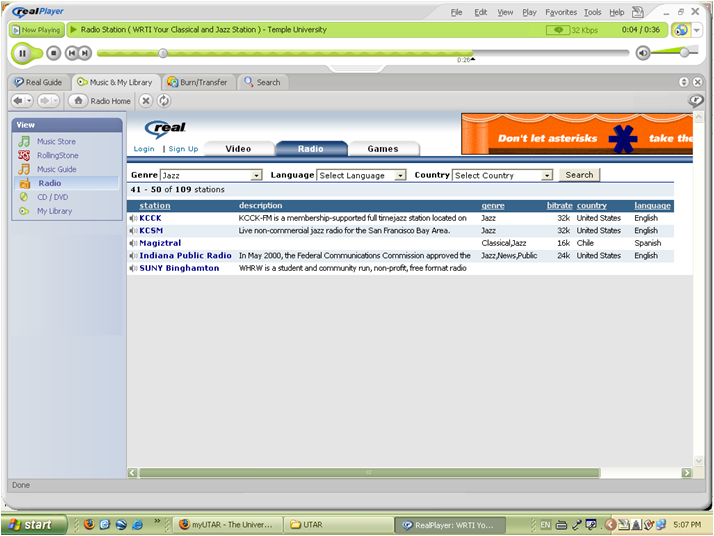Skip to the next clip
The height and width of the screenshot is (536, 714).
(x=85, y=53)
